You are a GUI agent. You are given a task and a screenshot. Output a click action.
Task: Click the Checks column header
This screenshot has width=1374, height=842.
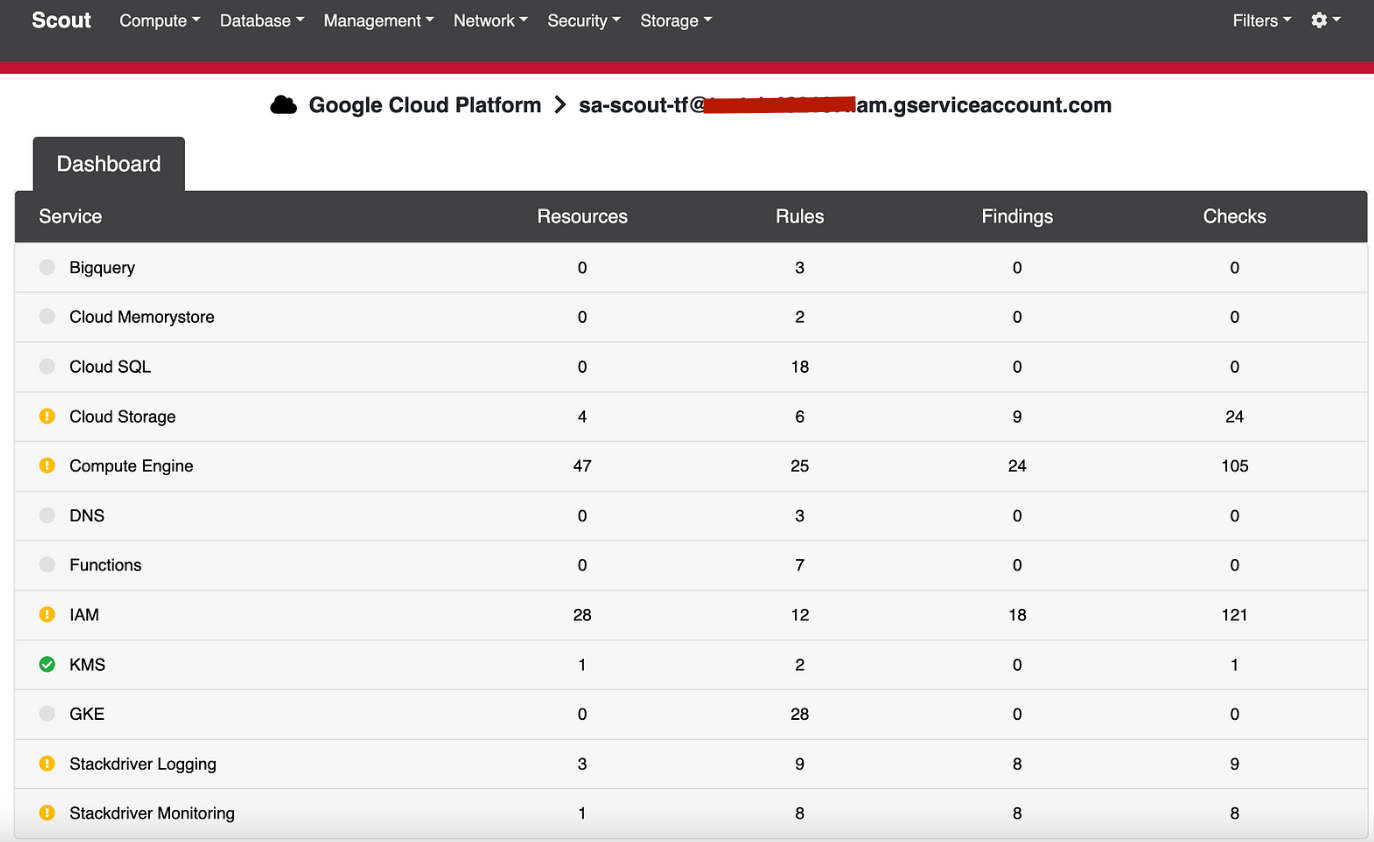(x=1235, y=216)
